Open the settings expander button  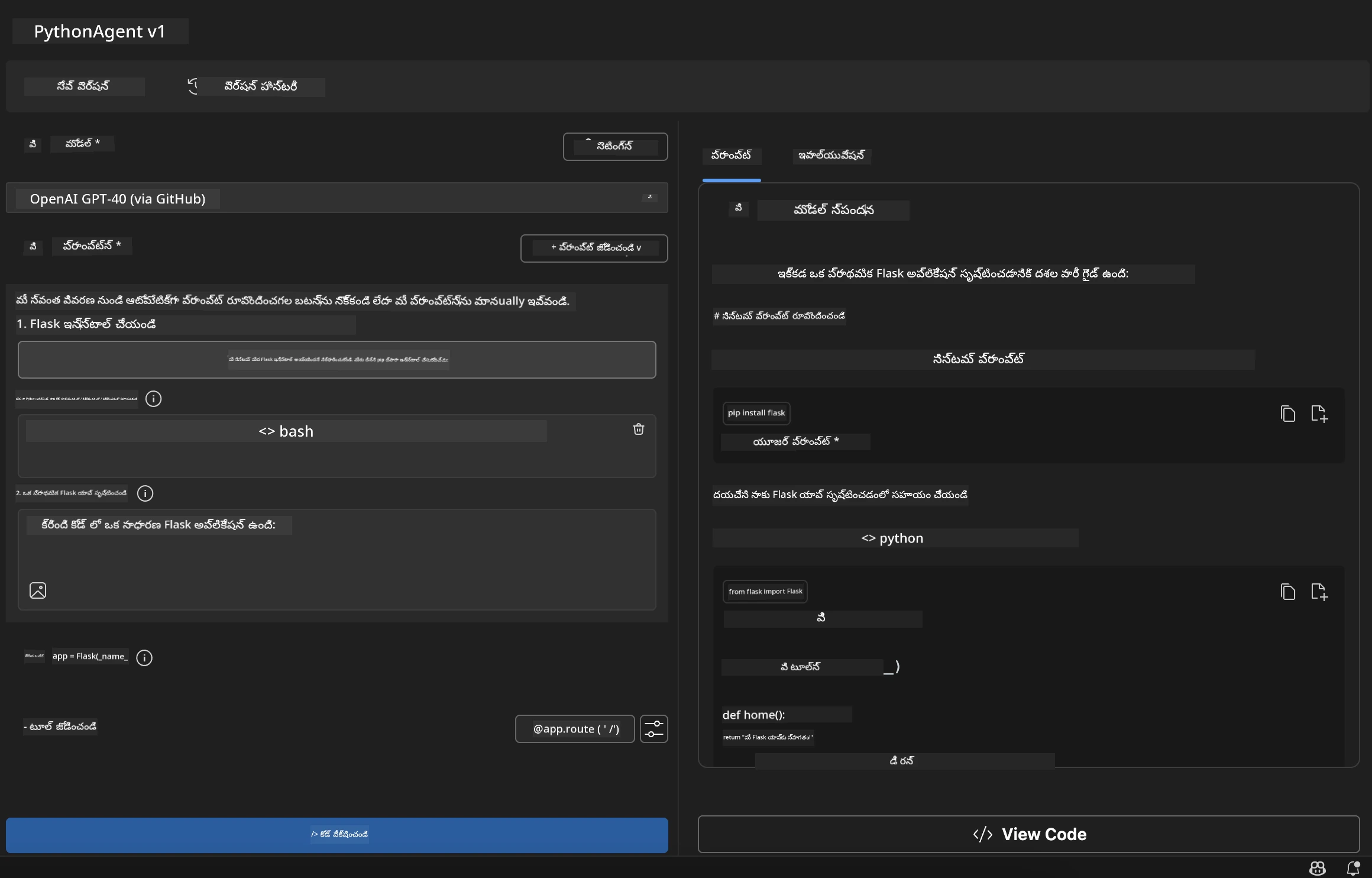(616, 146)
